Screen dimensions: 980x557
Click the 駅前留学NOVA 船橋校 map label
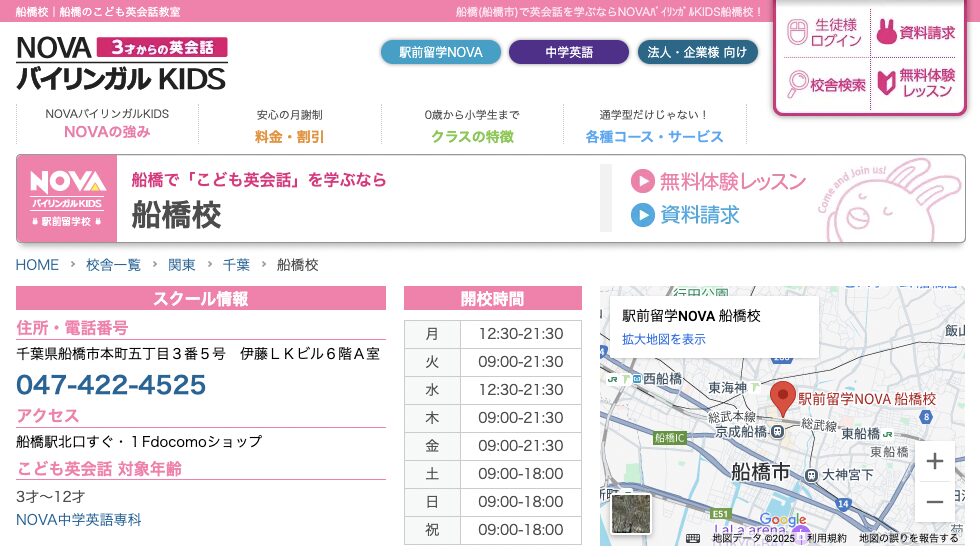(867, 399)
